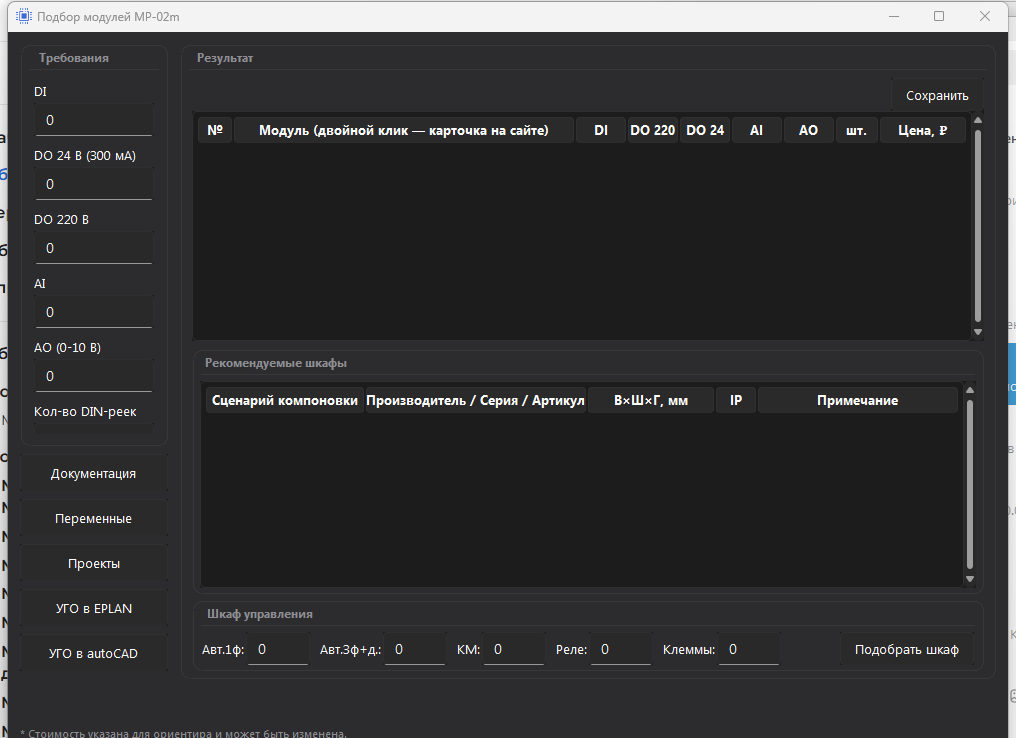Click the Подобрать шкаф button
The width and height of the screenshot is (1016, 738).
pyautogui.click(x=906, y=649)
